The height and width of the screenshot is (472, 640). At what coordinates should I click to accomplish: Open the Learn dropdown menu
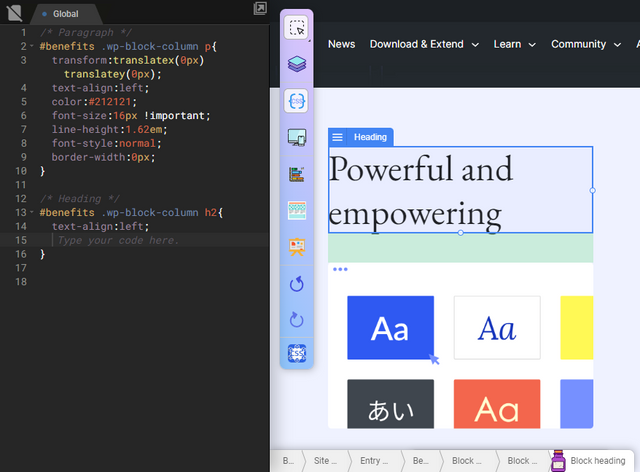(514, 44)
